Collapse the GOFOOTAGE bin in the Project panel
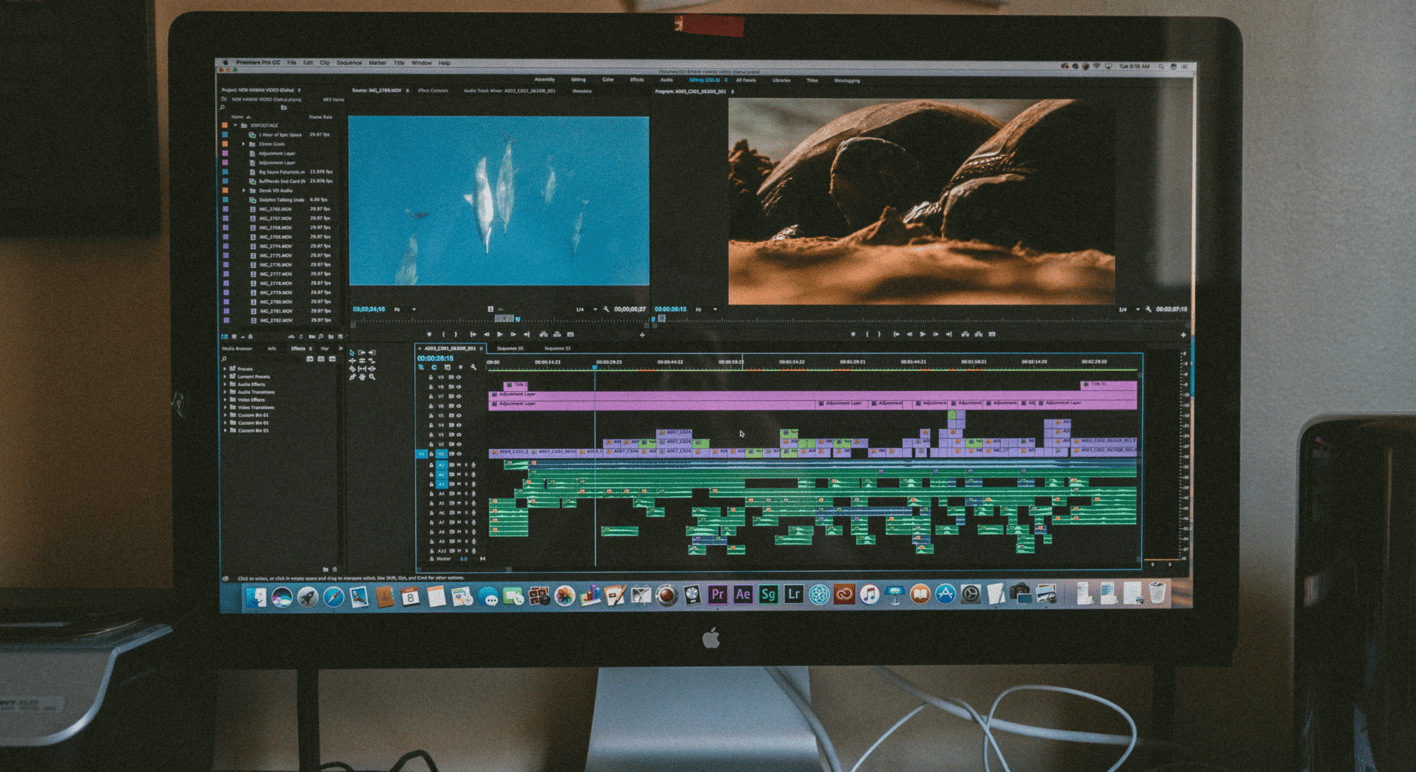1416x772 pixels. click(235, 125)
